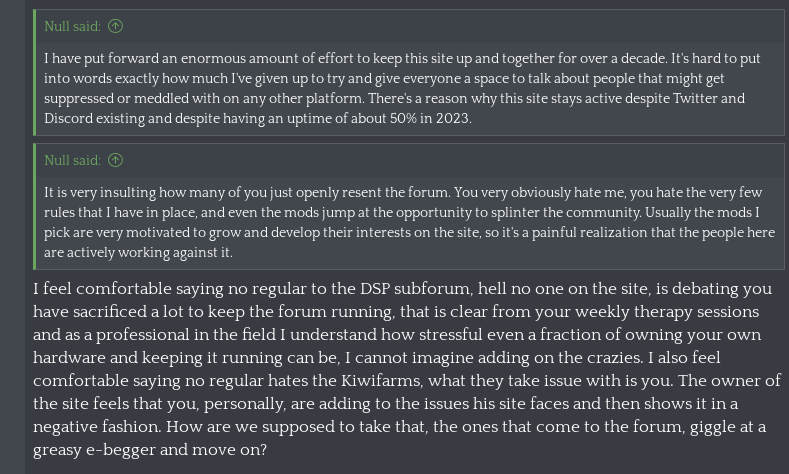
Task: Click the dark left margin strip of the post
Action: (13, 237)
